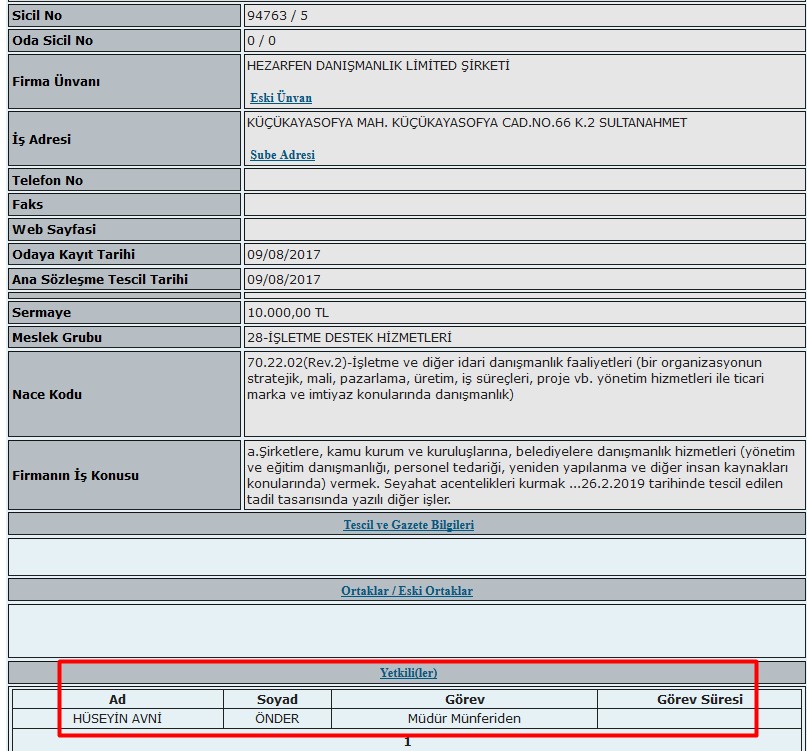Click the Sermaye value 10.000,00 TL
Viewport: 807px width, 751px height.
[x=288, y=312]
